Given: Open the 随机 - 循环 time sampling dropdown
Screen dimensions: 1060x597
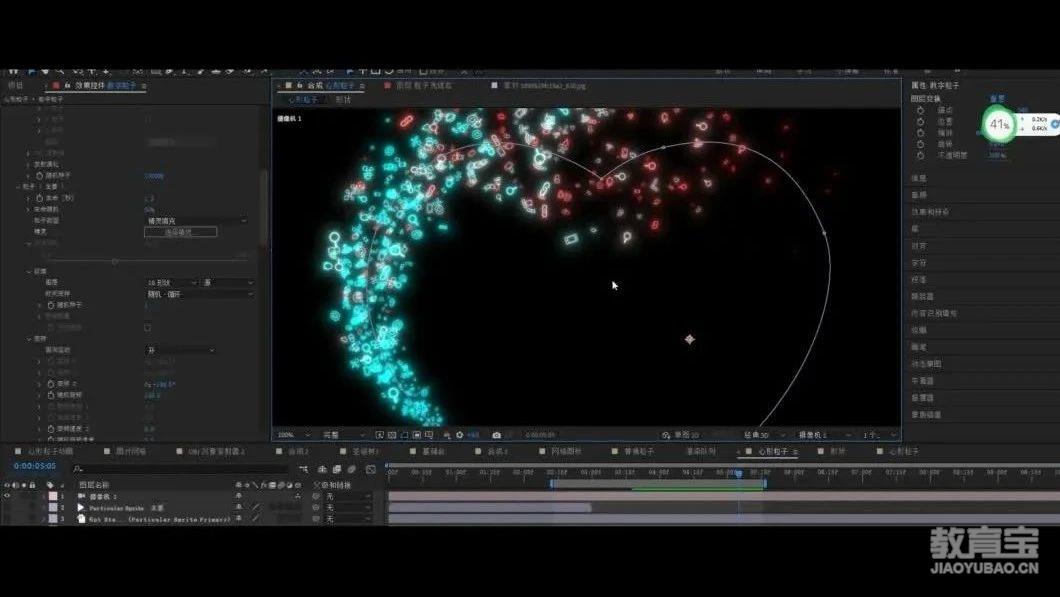Looking at the screenshot, I should pos(199,294).
